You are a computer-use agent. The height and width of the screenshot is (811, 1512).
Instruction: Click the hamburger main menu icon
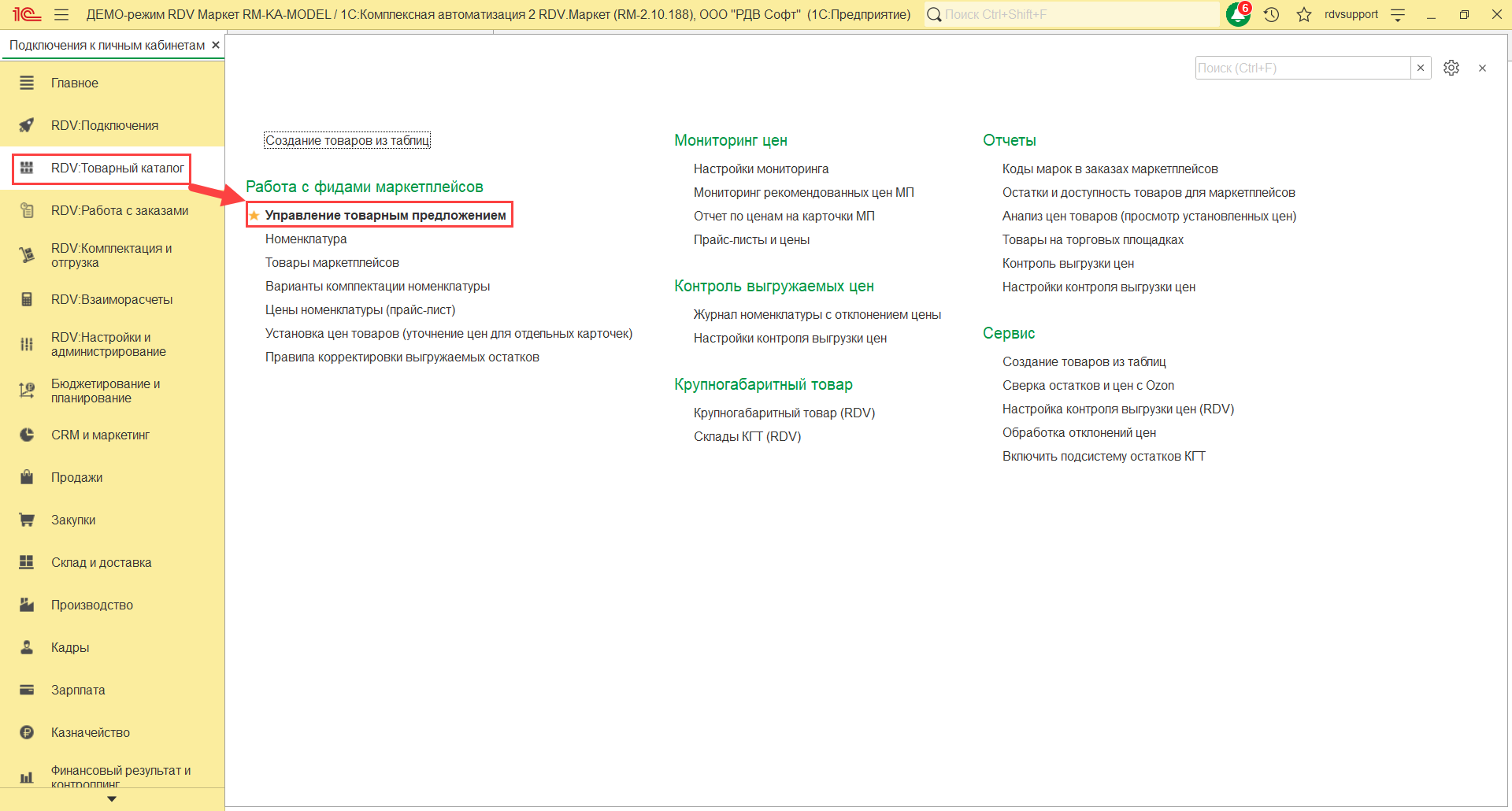61,14
